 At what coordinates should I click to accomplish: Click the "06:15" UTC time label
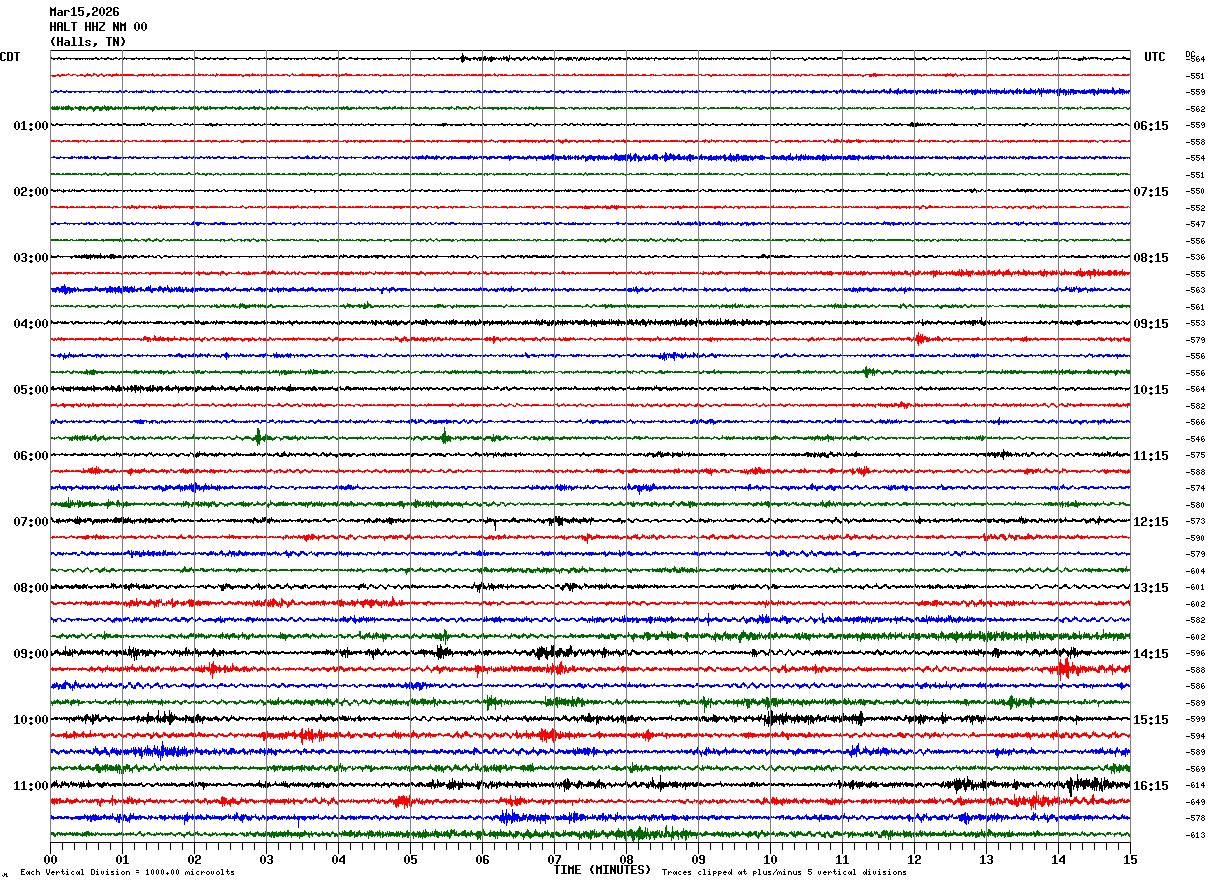tap(1151, 126)
